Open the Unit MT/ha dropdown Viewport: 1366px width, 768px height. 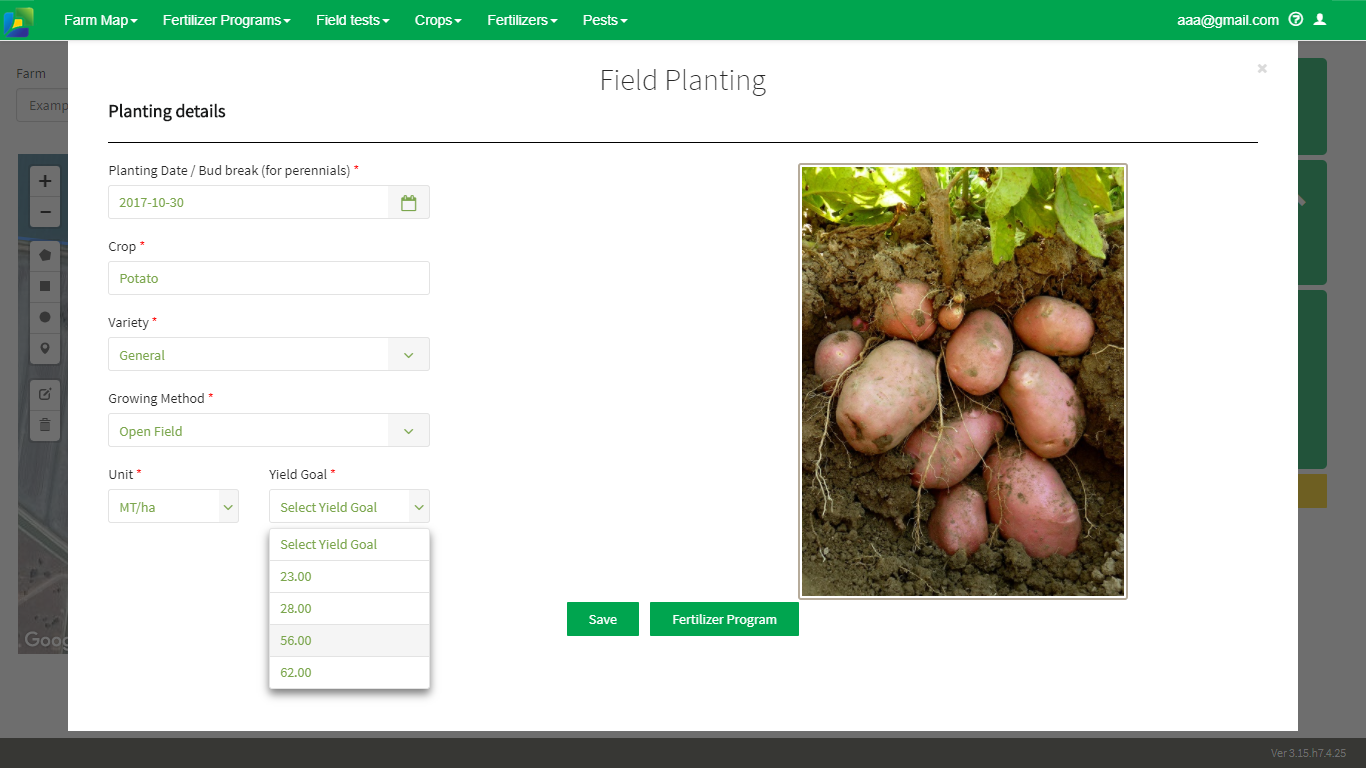pyautogui.click(x=173, y=507)
